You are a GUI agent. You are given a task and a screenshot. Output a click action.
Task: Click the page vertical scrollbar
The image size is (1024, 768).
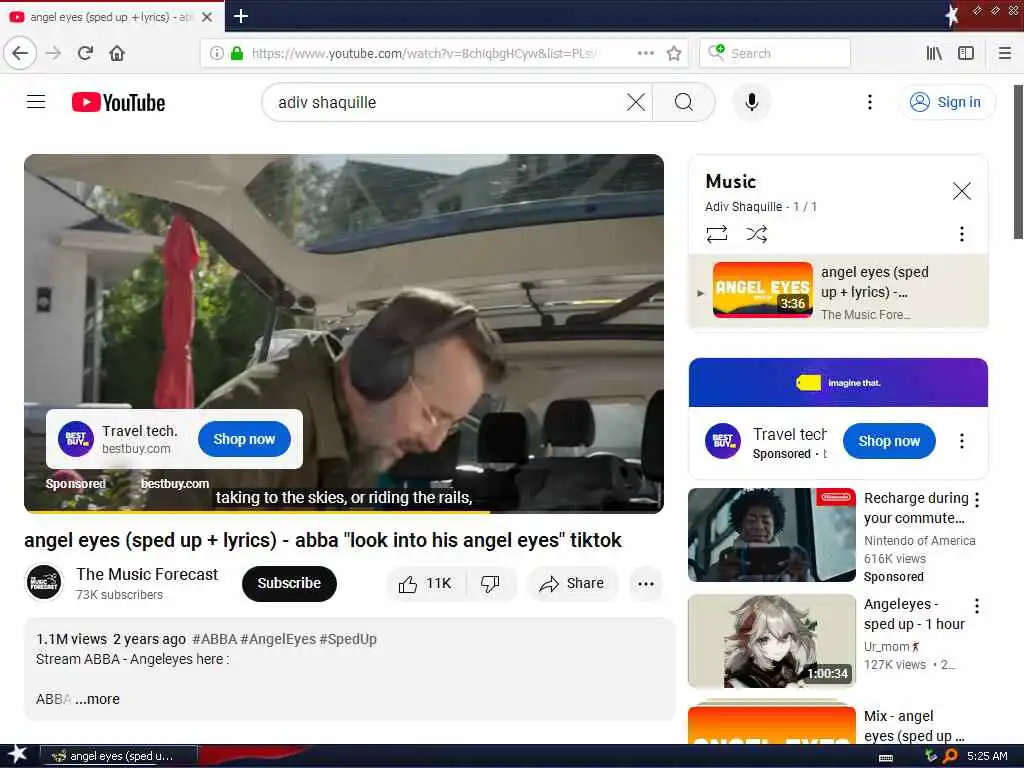pos(1017,161)
